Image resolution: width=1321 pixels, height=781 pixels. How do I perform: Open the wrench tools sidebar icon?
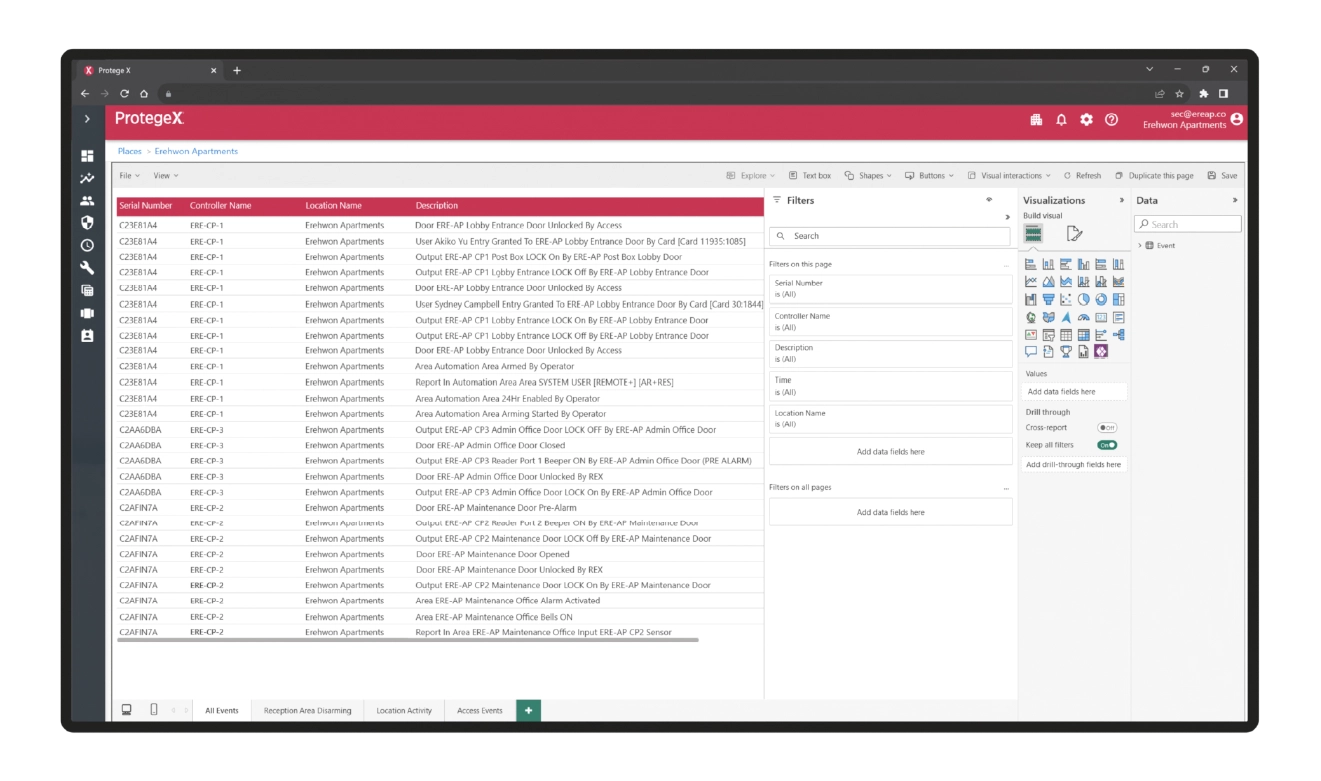[87, 268]
